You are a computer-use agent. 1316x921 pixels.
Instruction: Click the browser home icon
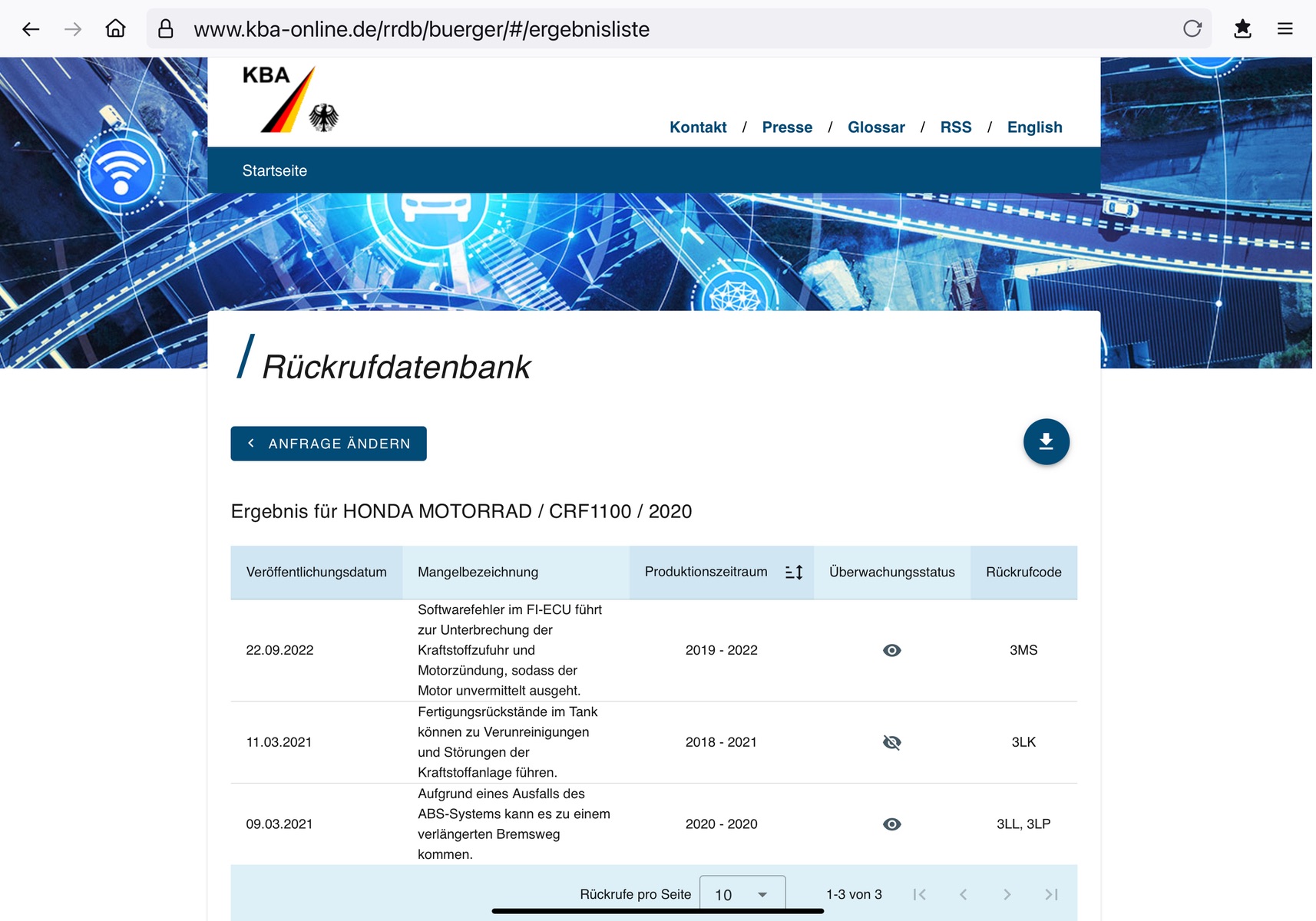[115, 29]
